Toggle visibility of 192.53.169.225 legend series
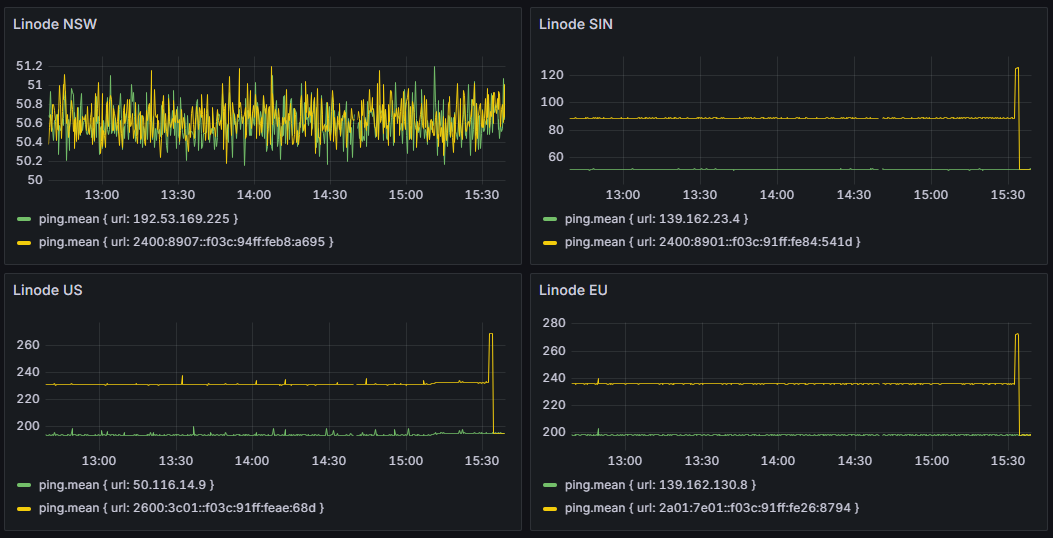 [138, 219]
